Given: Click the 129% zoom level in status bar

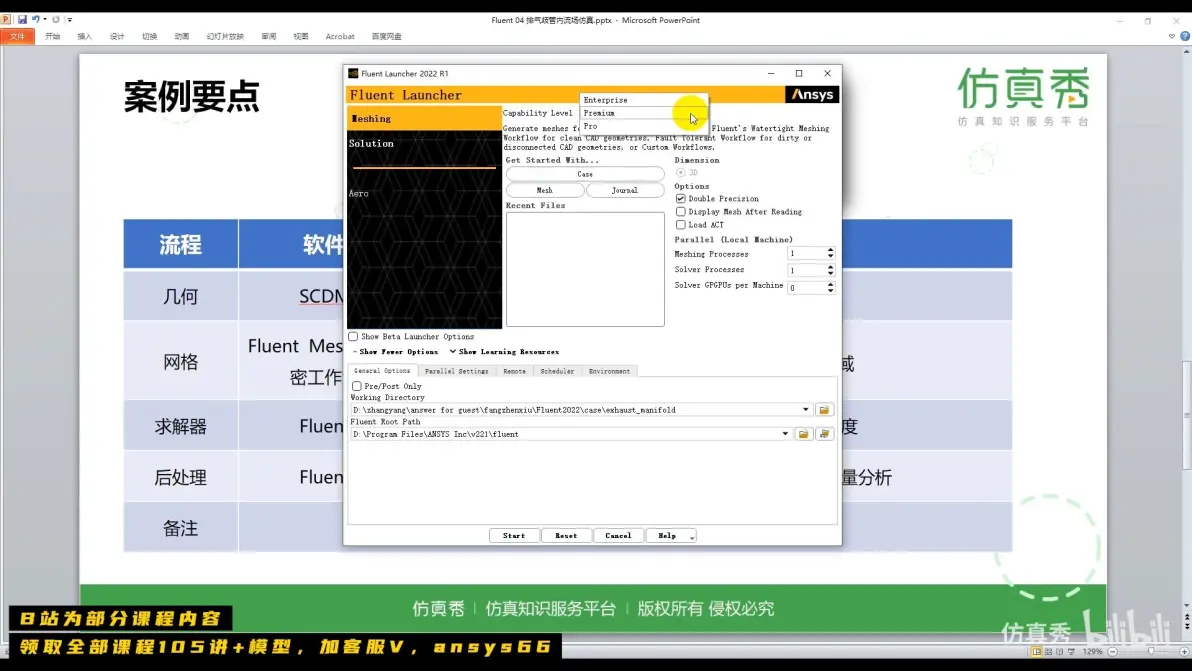Looking at the screenshot, I should click(1092, 652).
